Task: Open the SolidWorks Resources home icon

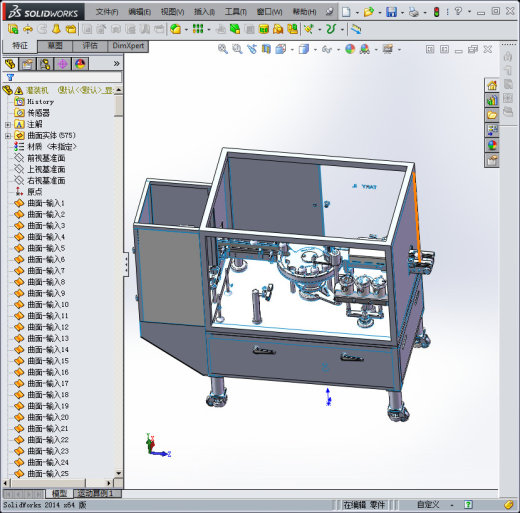Action: coord(492,85)
